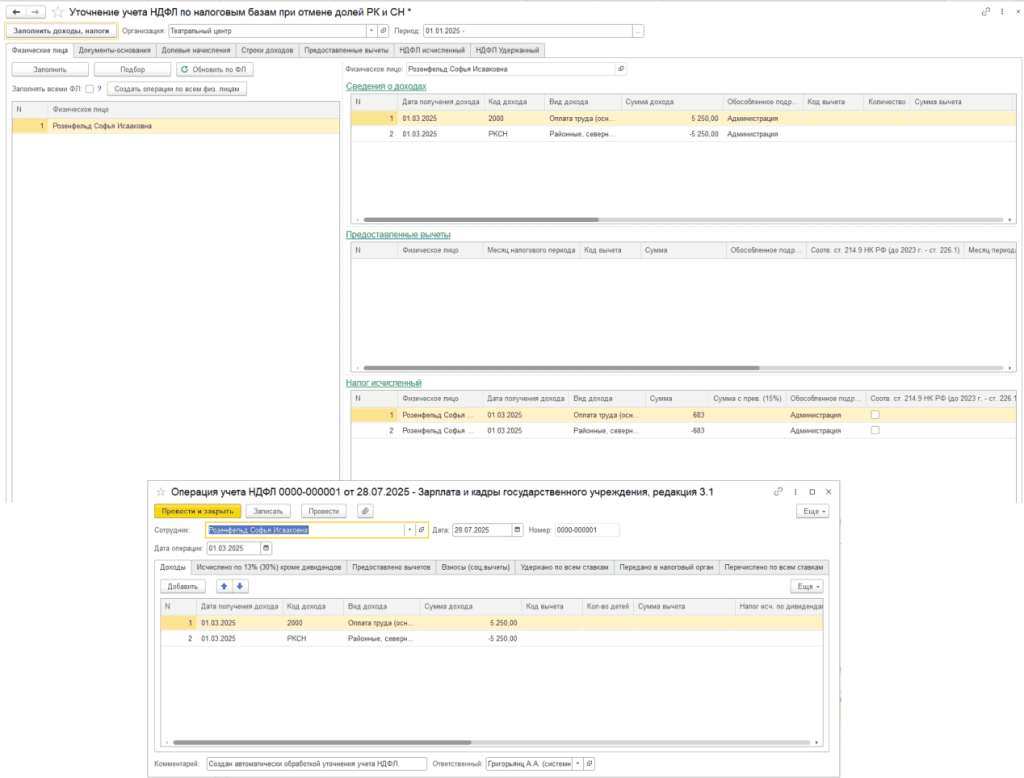Click paperclip attachments icon in operation window

365,511
